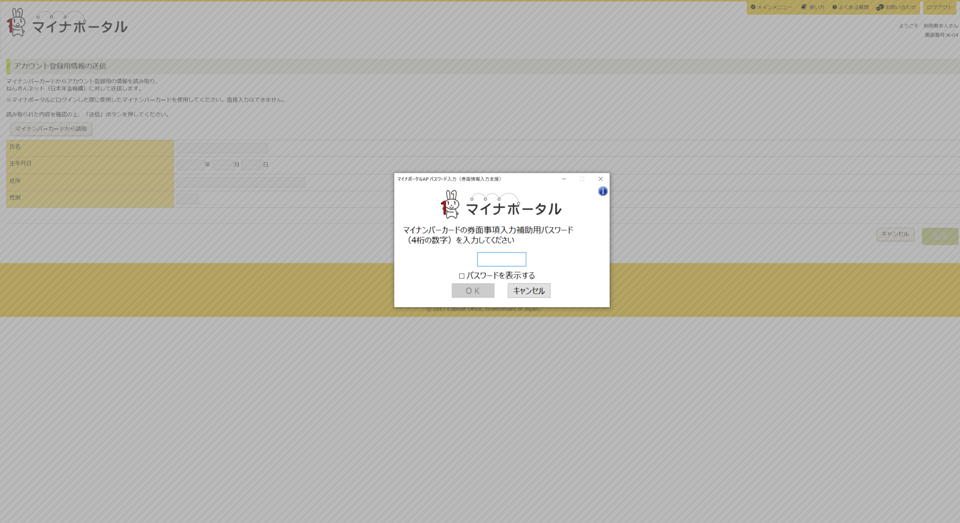This screenshot has width=960, height=523.
Task: Click the green submit button beside page キャンセル
Action: [940, 236]
